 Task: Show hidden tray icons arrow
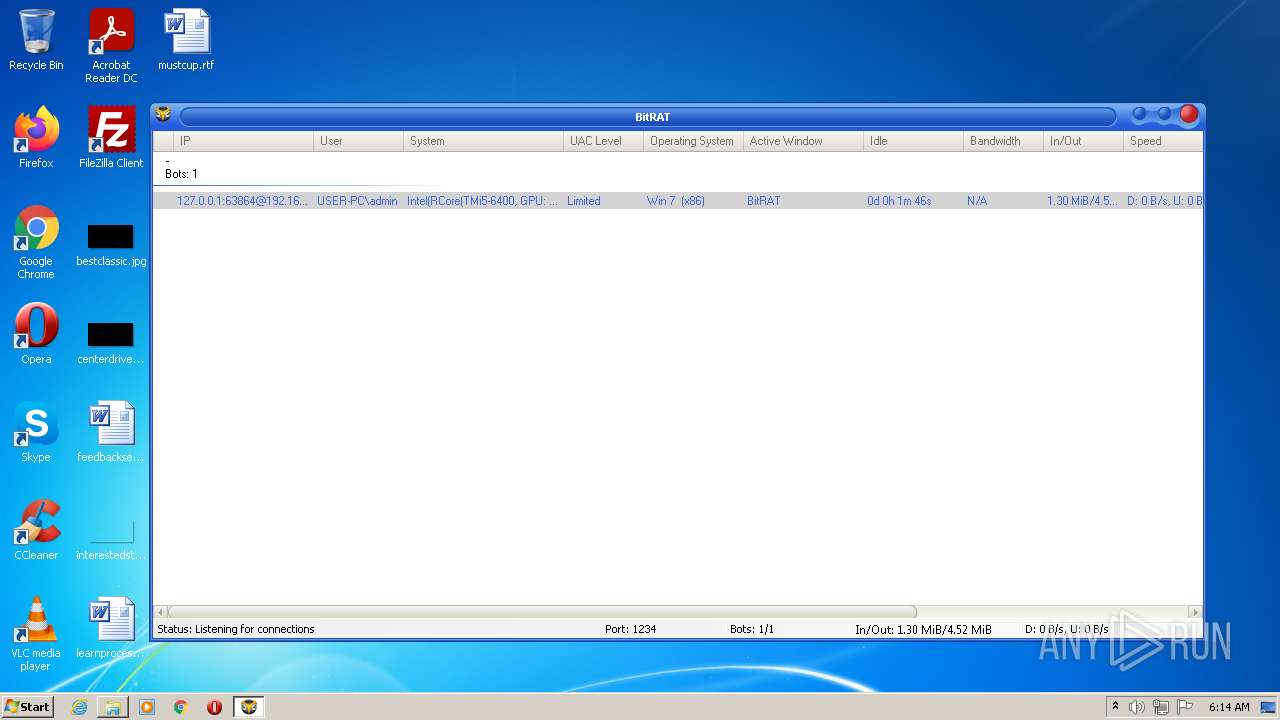click(1116, 707)
